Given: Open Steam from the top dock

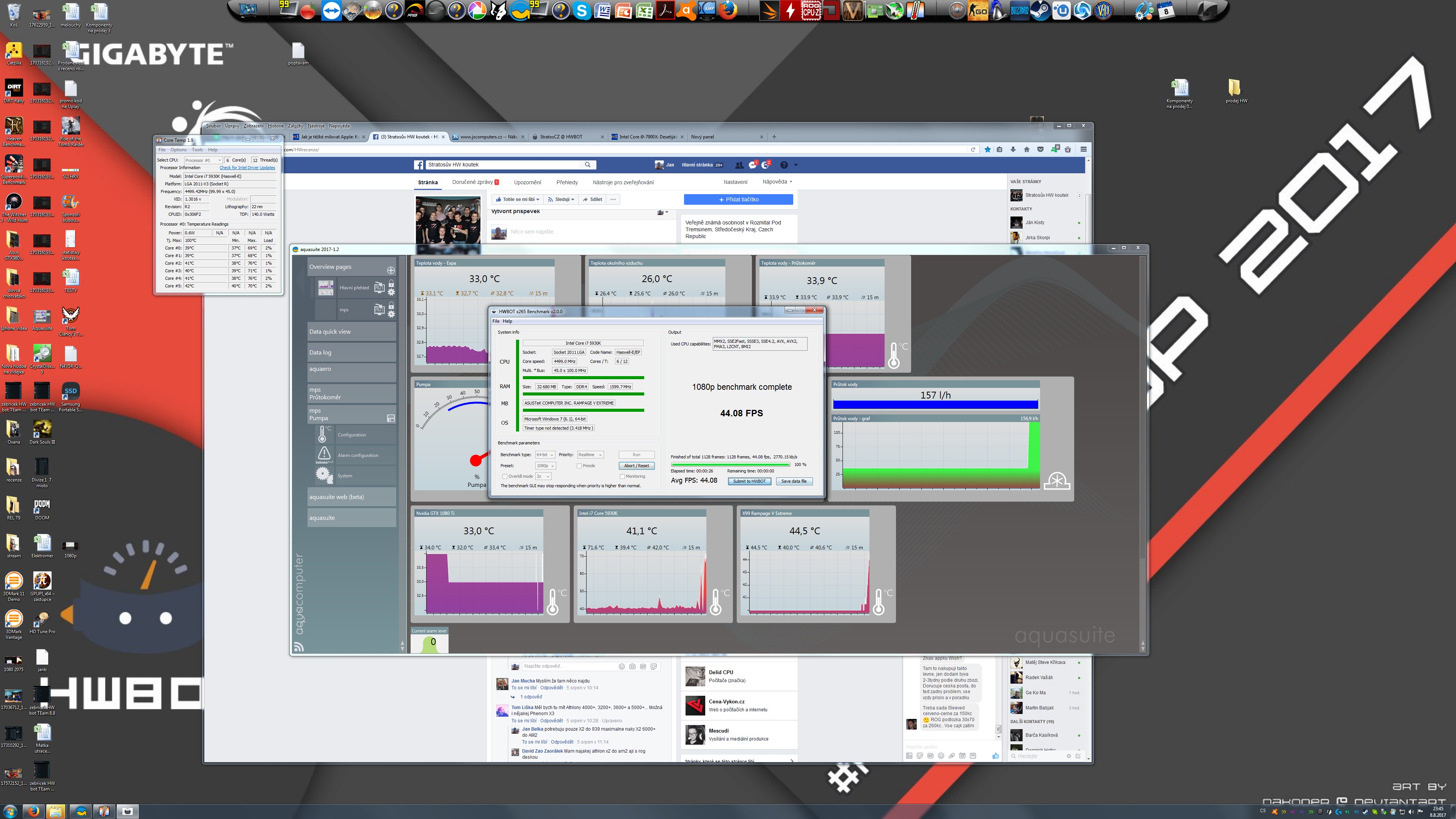Looking at the screenshot, I should pyautogui.click(x=1040, y=10).
